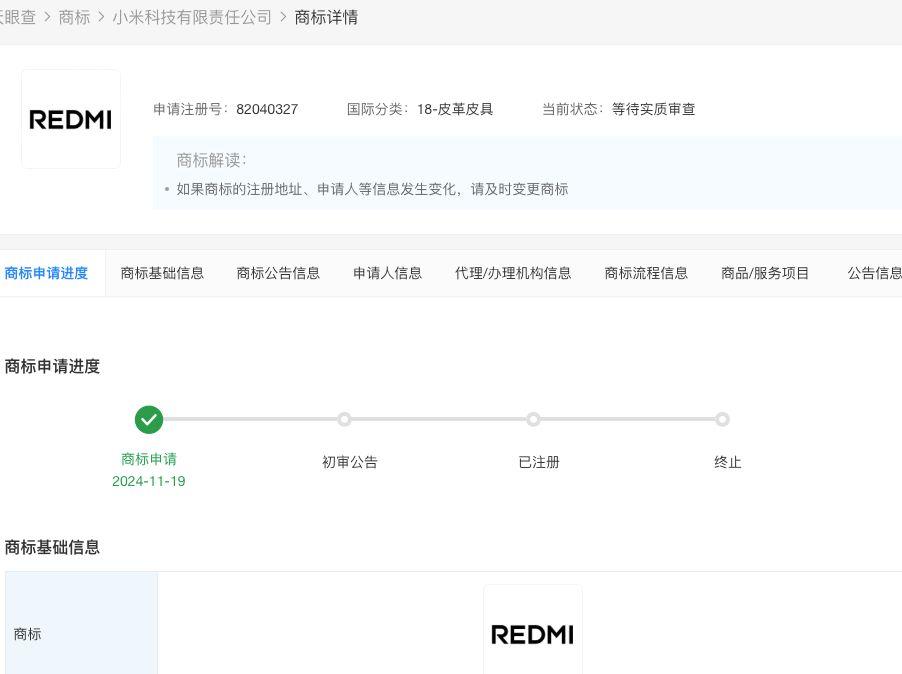This screenshot has width=902, height=674.
Task: Click the 商标 table row label
Action: click(28, 634)
